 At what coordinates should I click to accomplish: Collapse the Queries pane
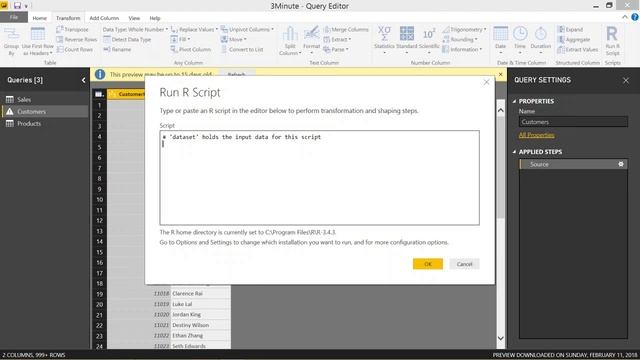tap(83, 80)
